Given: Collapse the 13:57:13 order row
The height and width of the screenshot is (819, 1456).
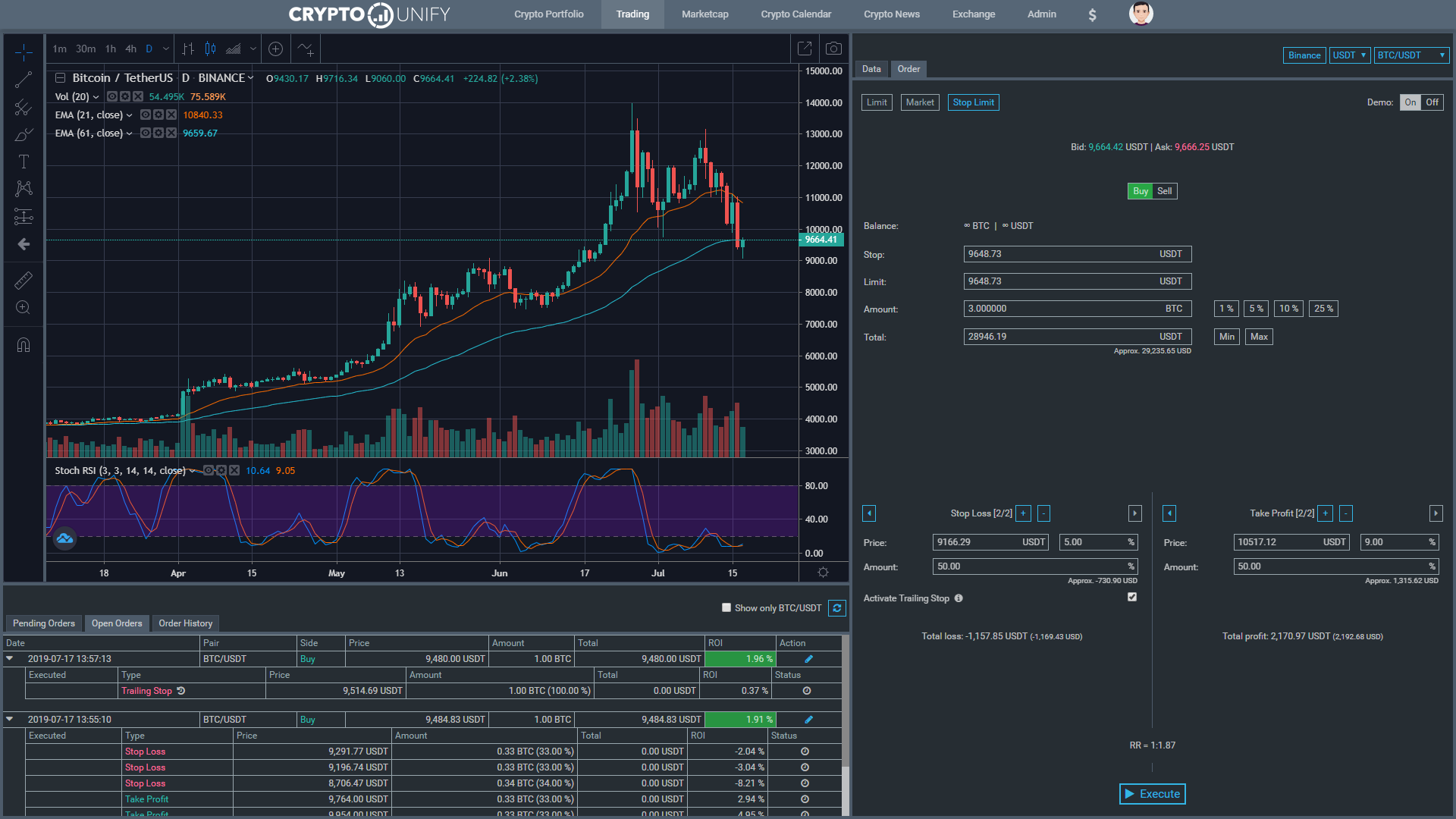Looking at the screenshot, I should (x=10, y=659).
